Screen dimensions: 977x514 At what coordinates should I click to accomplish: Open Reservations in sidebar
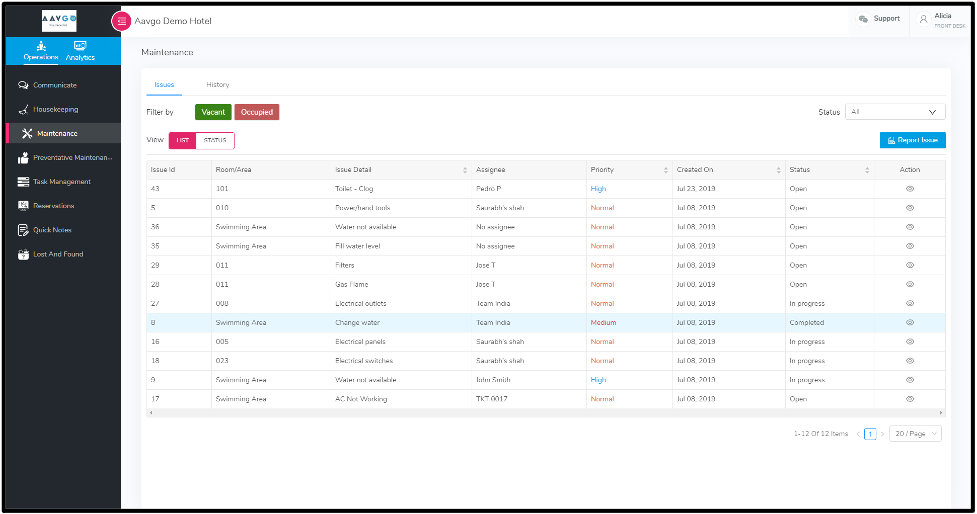[46, 206]
